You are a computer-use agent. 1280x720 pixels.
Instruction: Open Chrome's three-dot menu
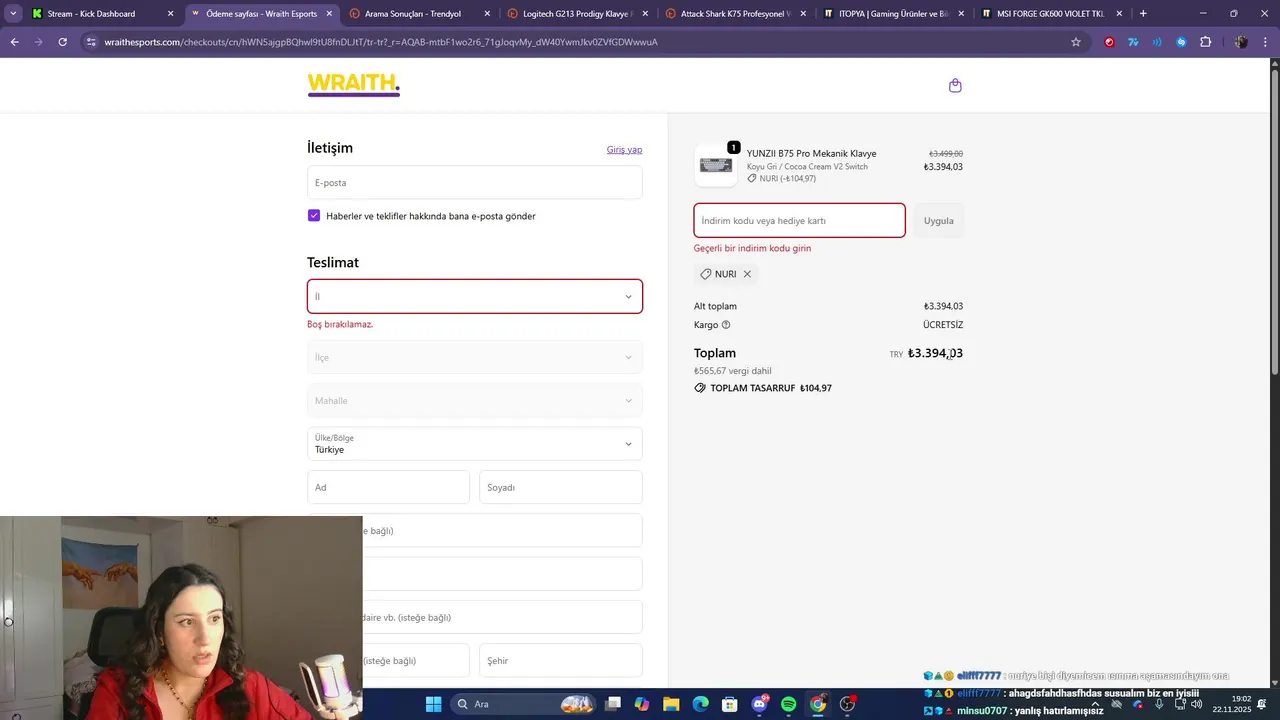(1263, 42)
